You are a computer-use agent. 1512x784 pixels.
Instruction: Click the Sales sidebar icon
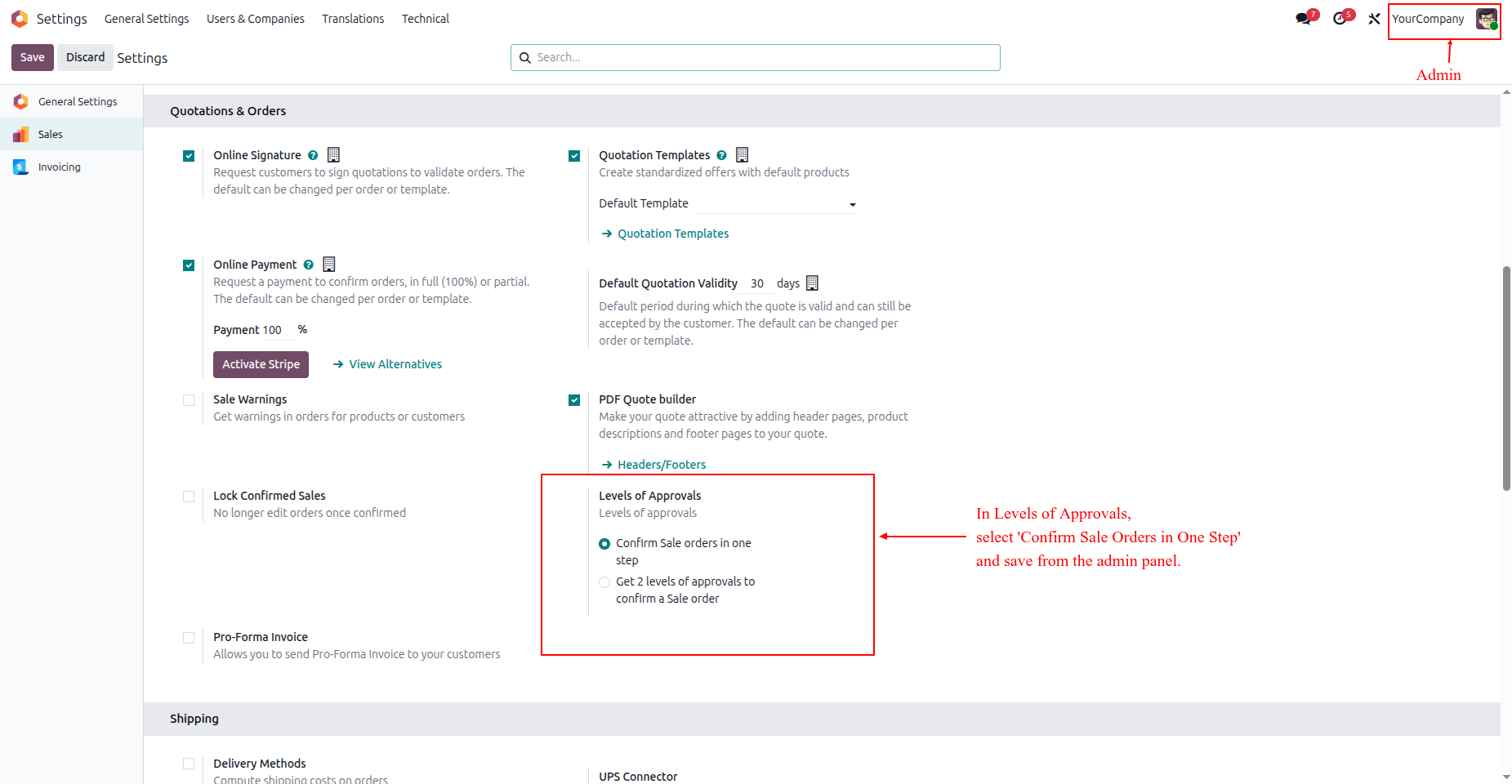pyautogui.click(x=20, y=134)
